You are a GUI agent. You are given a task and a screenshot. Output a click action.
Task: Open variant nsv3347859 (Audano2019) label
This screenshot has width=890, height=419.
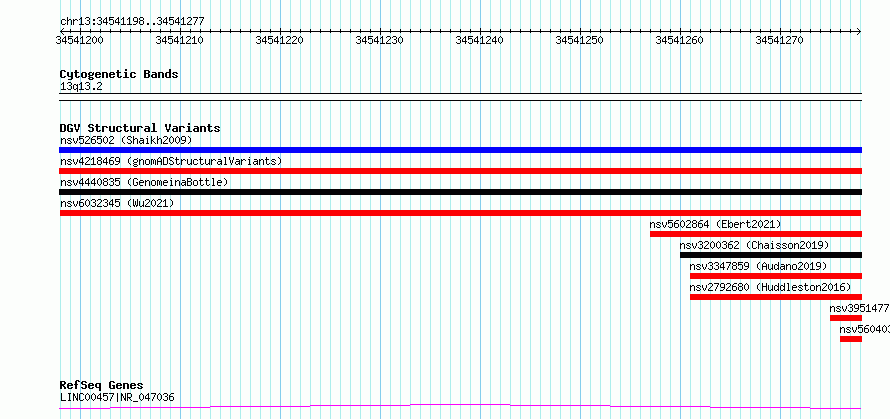coord(758,266)
